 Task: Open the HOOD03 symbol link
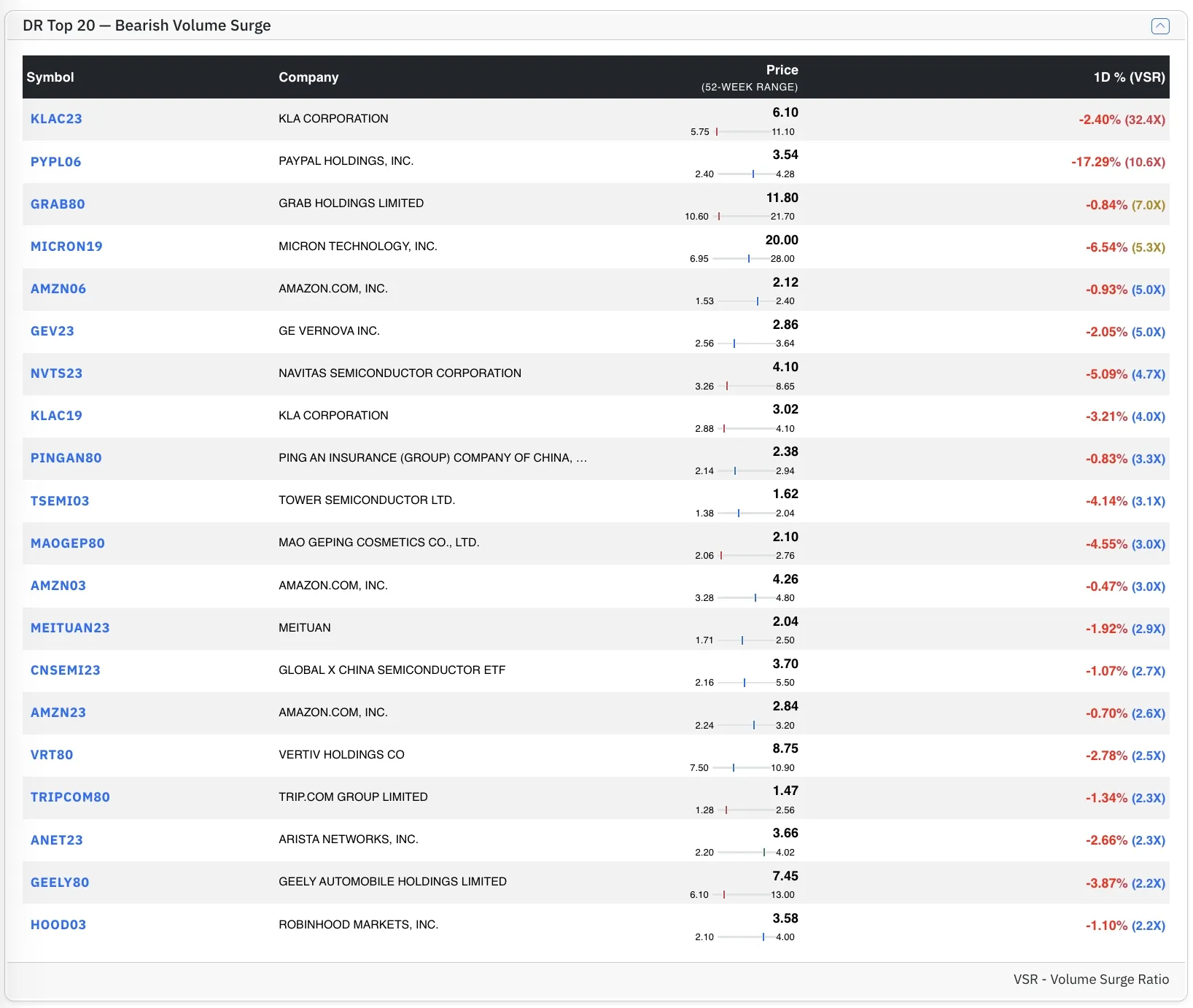point(58,925)
